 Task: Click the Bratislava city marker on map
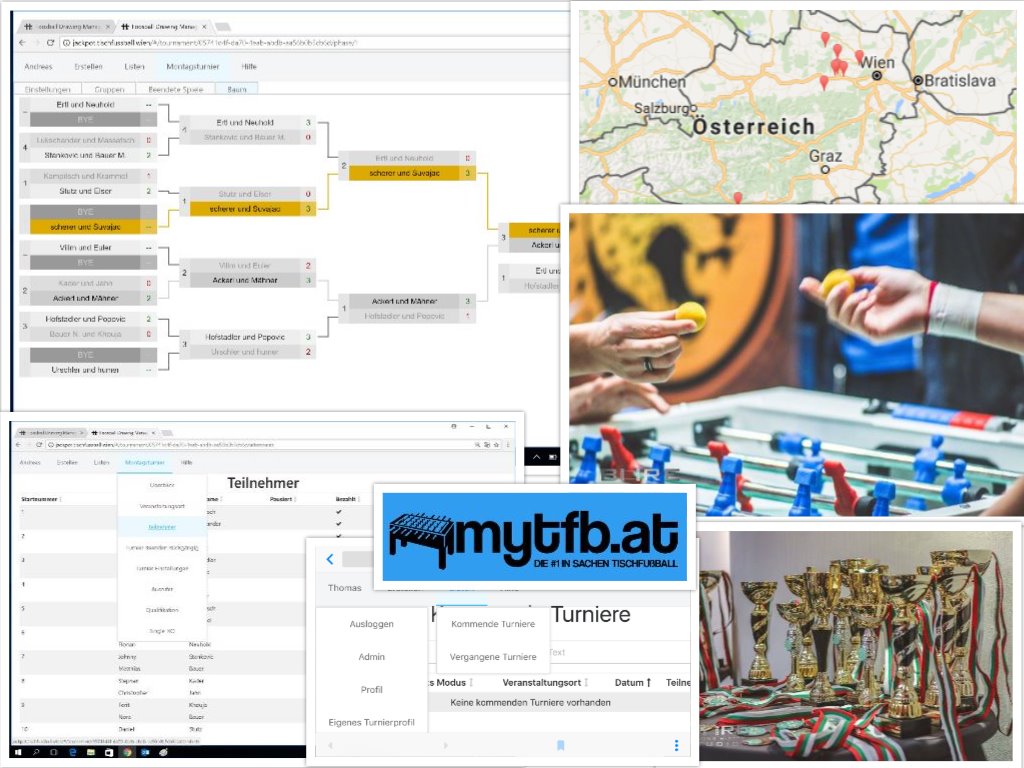click(918, 80)
